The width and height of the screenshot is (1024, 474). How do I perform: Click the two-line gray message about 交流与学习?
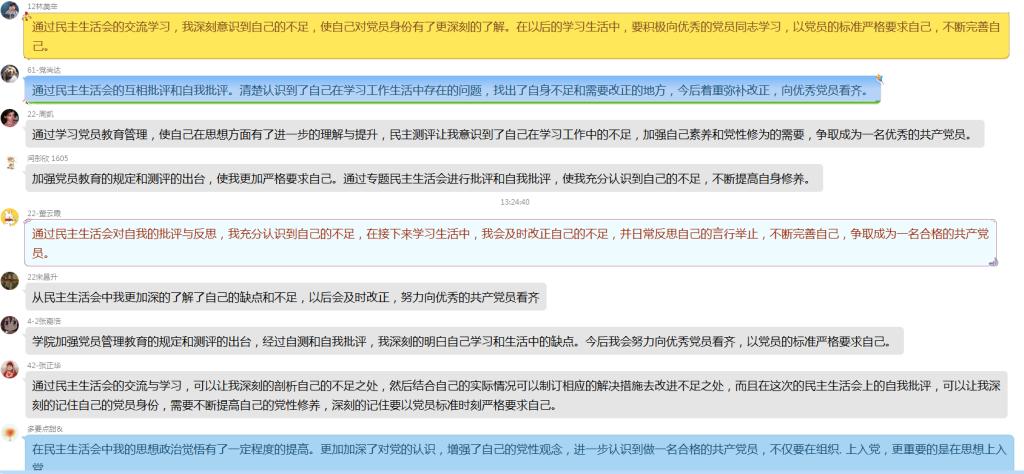click(515, 395)
